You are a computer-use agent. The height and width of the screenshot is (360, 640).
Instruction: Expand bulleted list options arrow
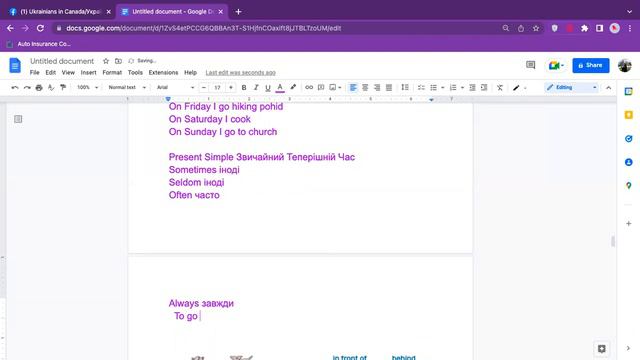coord(442,88)
